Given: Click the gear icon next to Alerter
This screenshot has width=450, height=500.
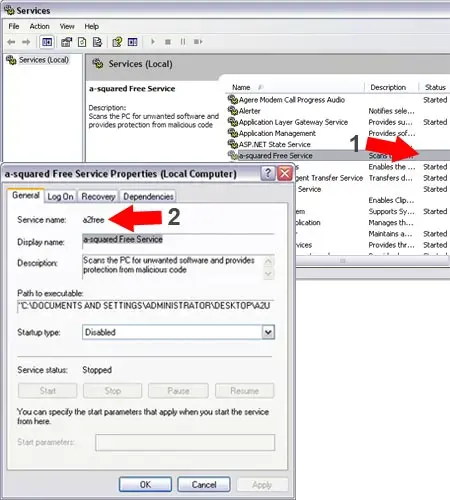Looking at the screenshot, I should tap(232, 110).
